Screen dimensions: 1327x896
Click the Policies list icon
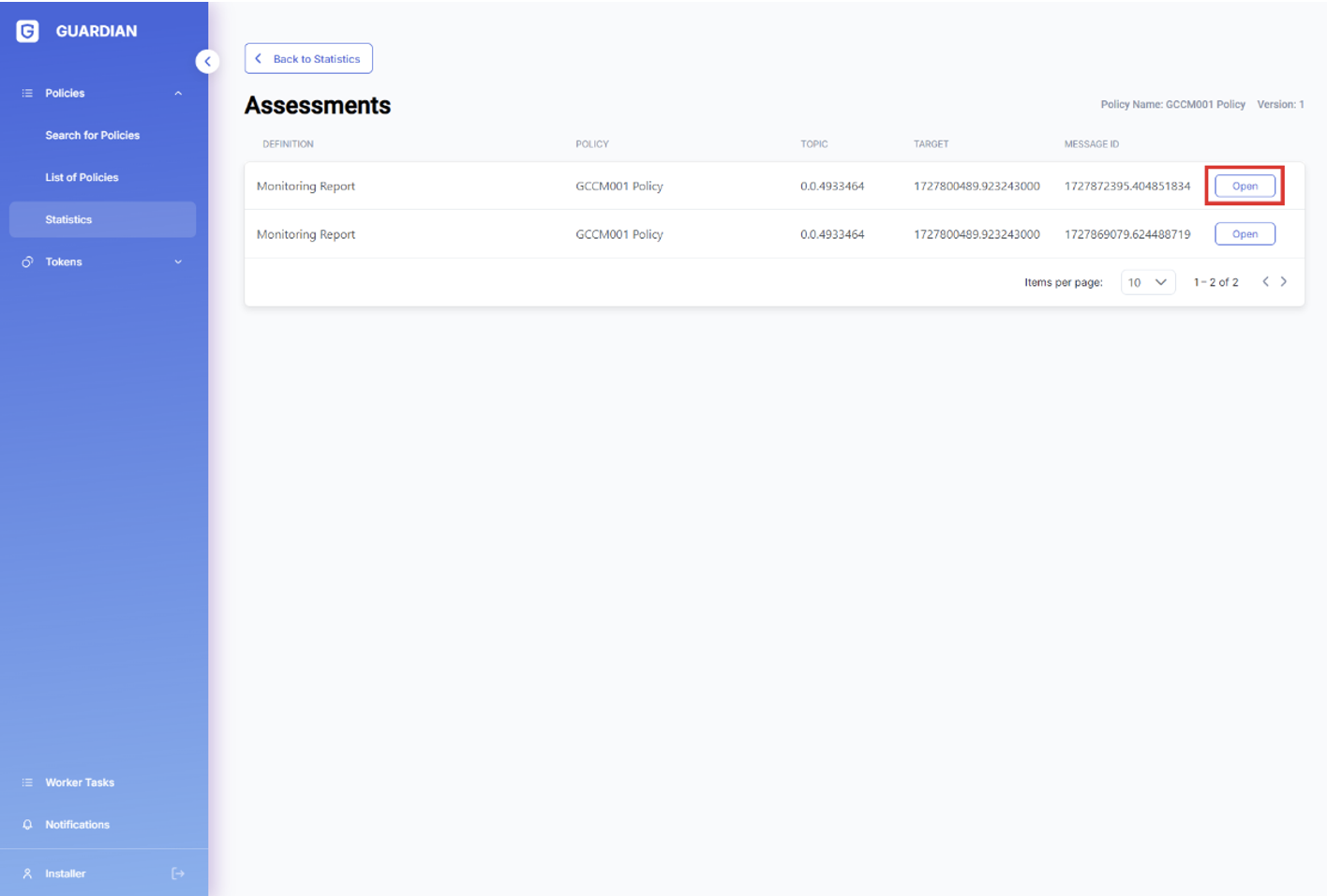click(x=27, y=94)
